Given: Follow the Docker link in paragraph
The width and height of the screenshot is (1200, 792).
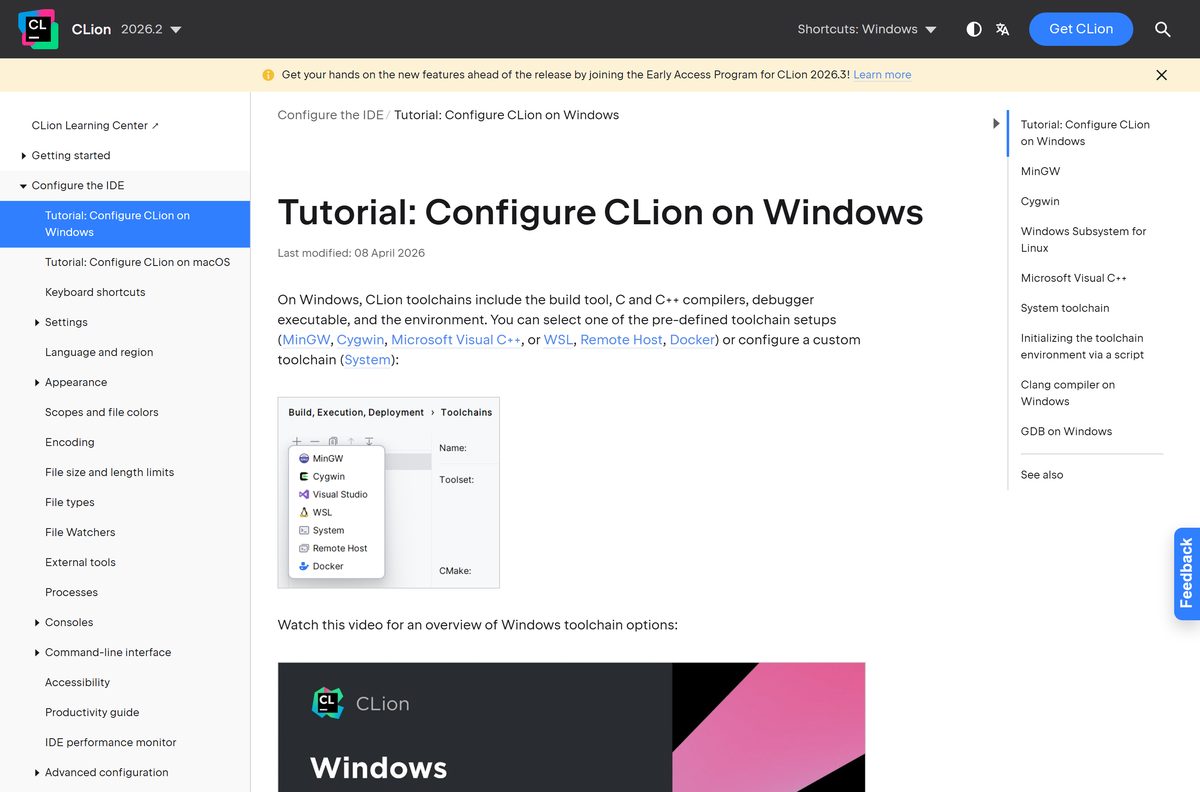Looking at the screenshot, I should (692, 340).
